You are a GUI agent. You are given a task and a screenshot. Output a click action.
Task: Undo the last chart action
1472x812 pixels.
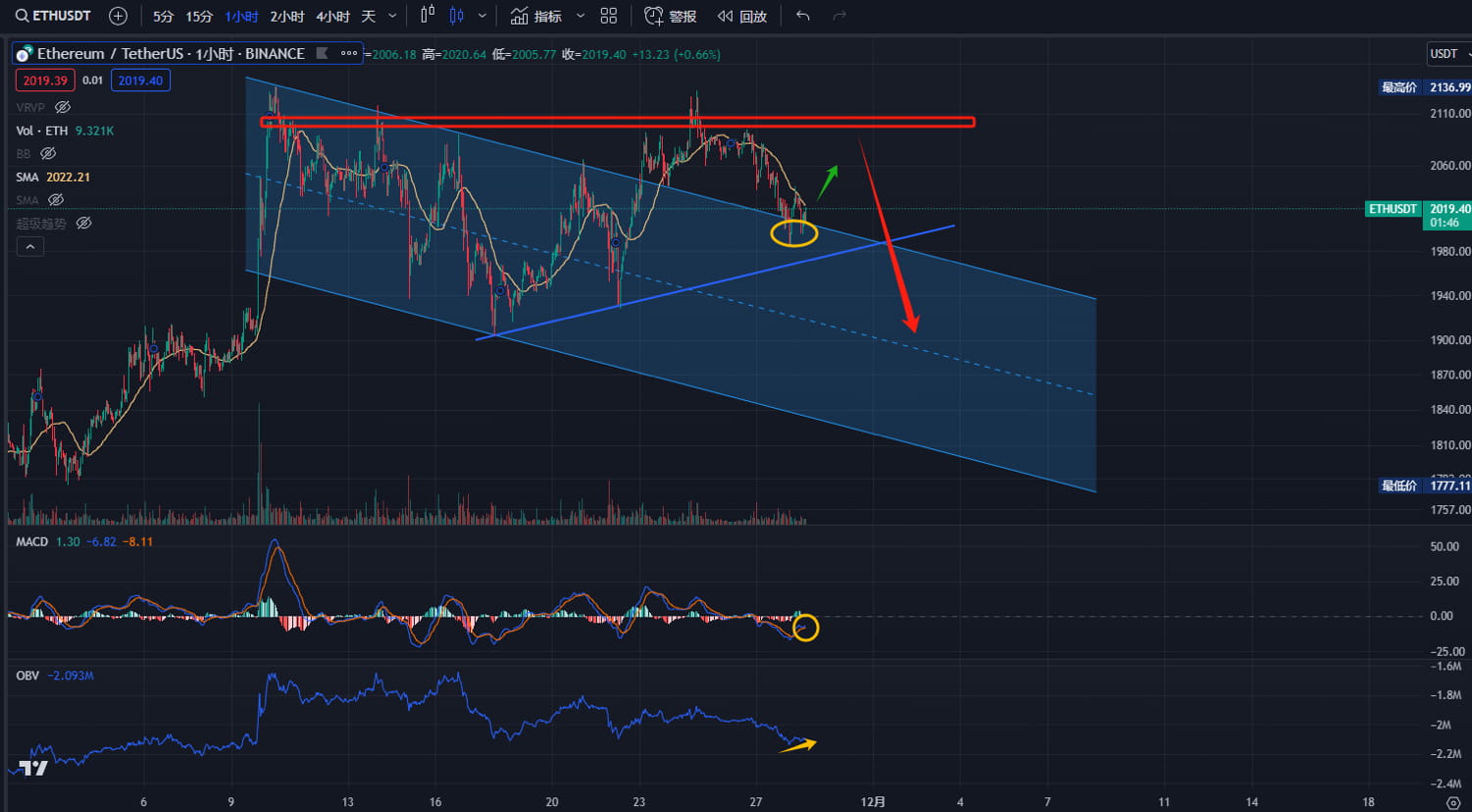pos(803,17)
